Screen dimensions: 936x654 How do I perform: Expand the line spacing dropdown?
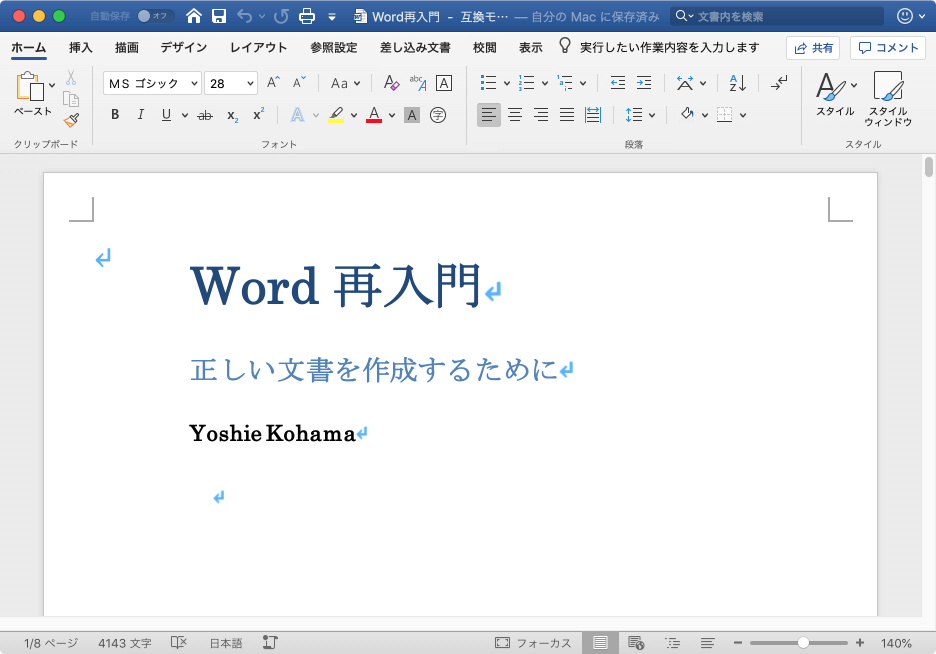tap(652, 115)
